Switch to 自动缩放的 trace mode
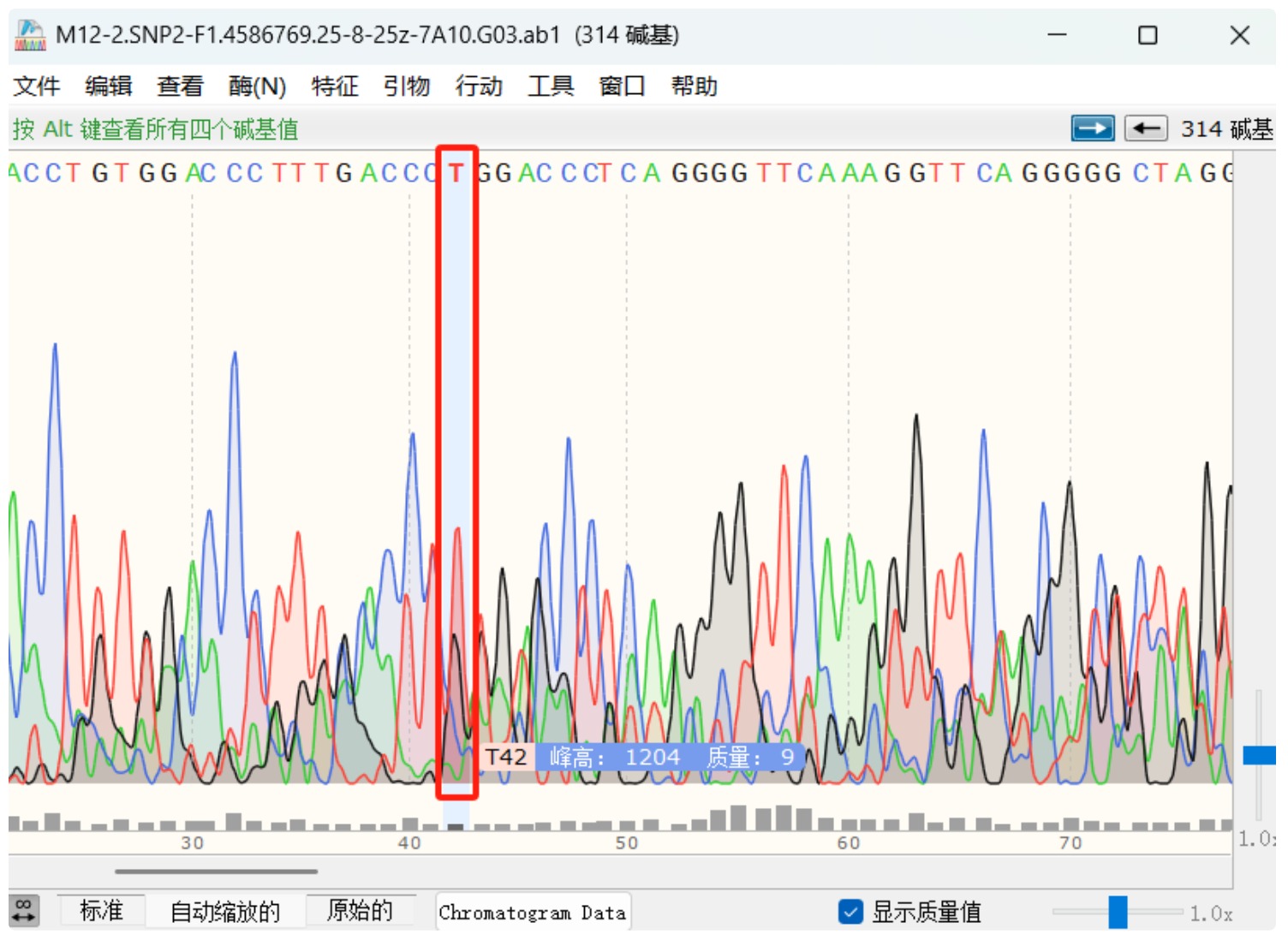Screen dimensions: 1288x940 click(224, 911)
